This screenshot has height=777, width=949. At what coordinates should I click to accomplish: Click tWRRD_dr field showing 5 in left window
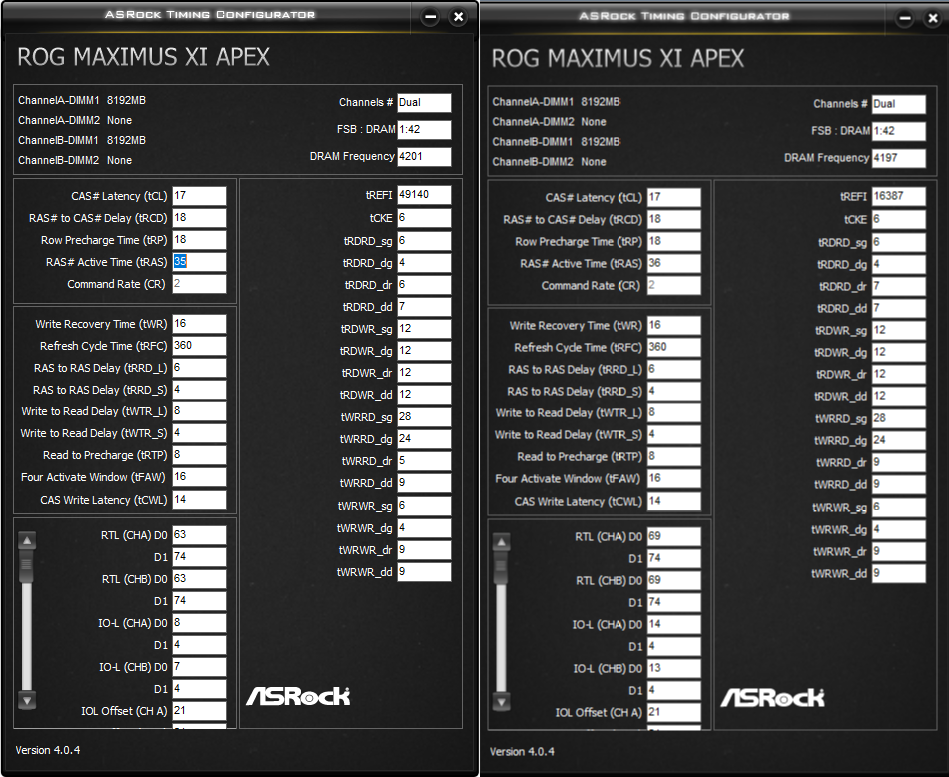click(x=424, y=461)
